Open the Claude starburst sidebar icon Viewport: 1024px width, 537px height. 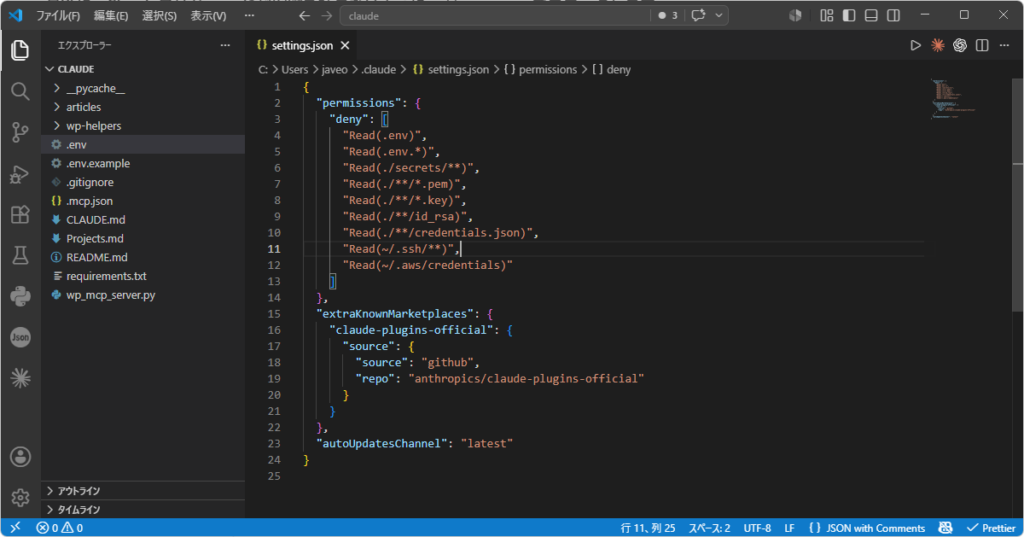click(x=20, y=378)
